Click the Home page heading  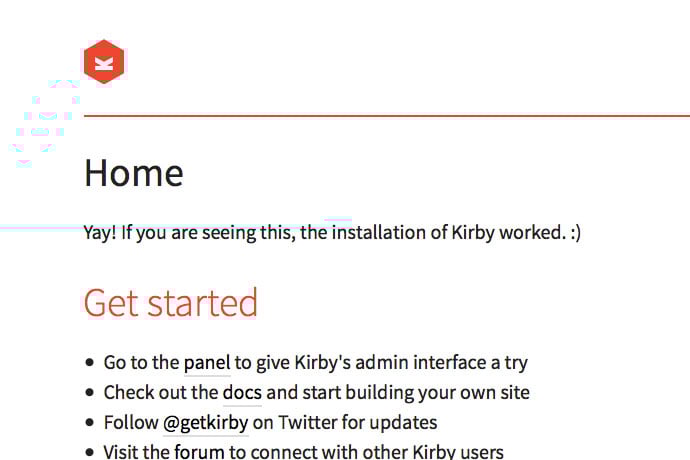point(134,173)
